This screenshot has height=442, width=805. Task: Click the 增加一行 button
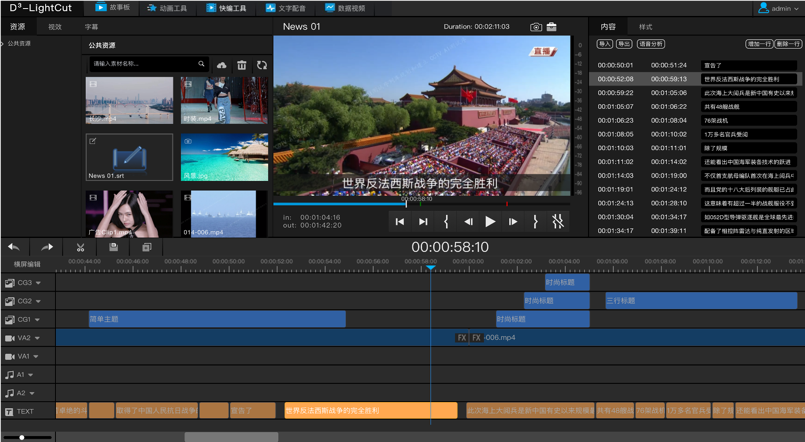[759, 44]
